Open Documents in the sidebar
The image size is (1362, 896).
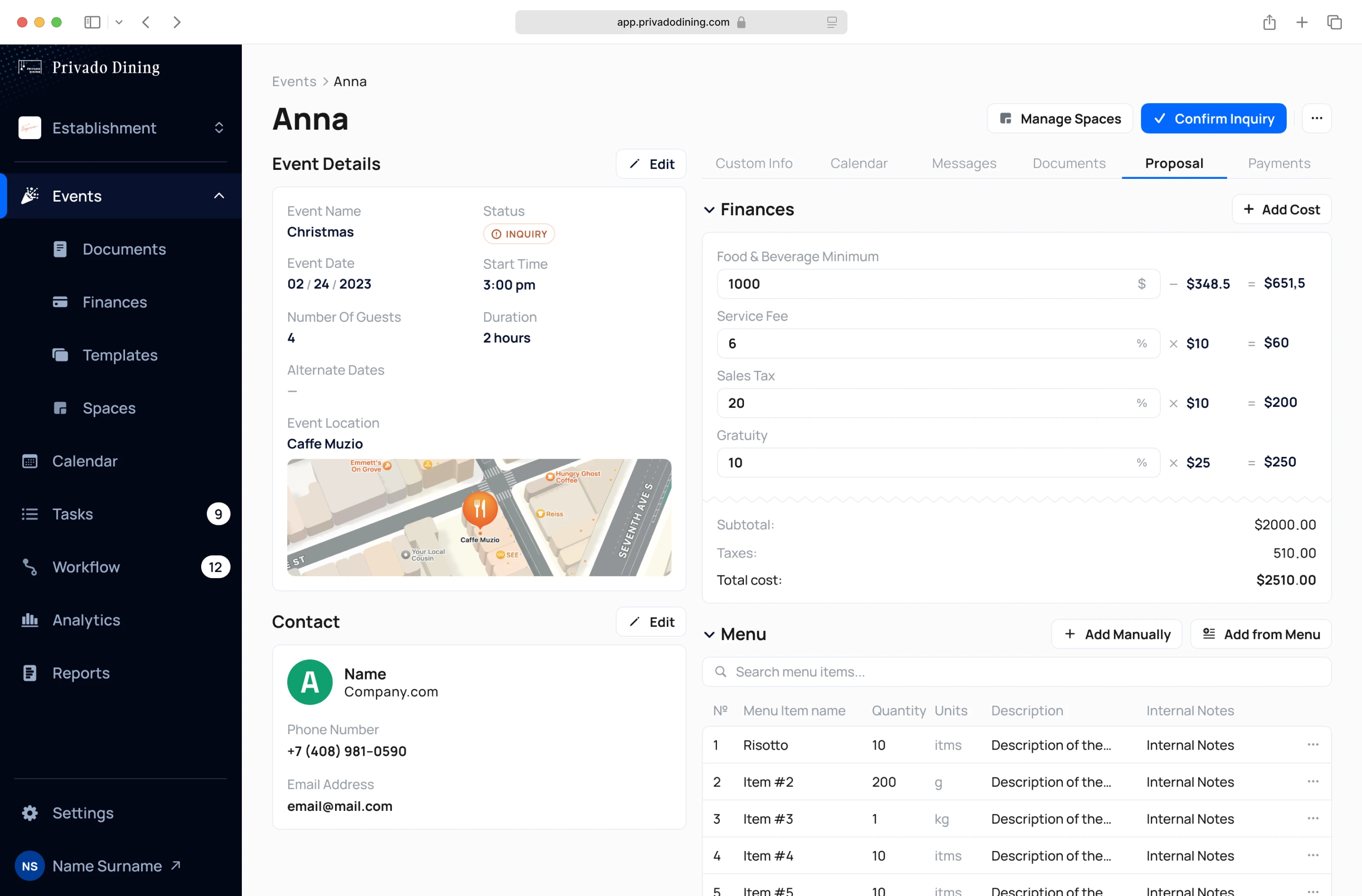coord(124,249)
